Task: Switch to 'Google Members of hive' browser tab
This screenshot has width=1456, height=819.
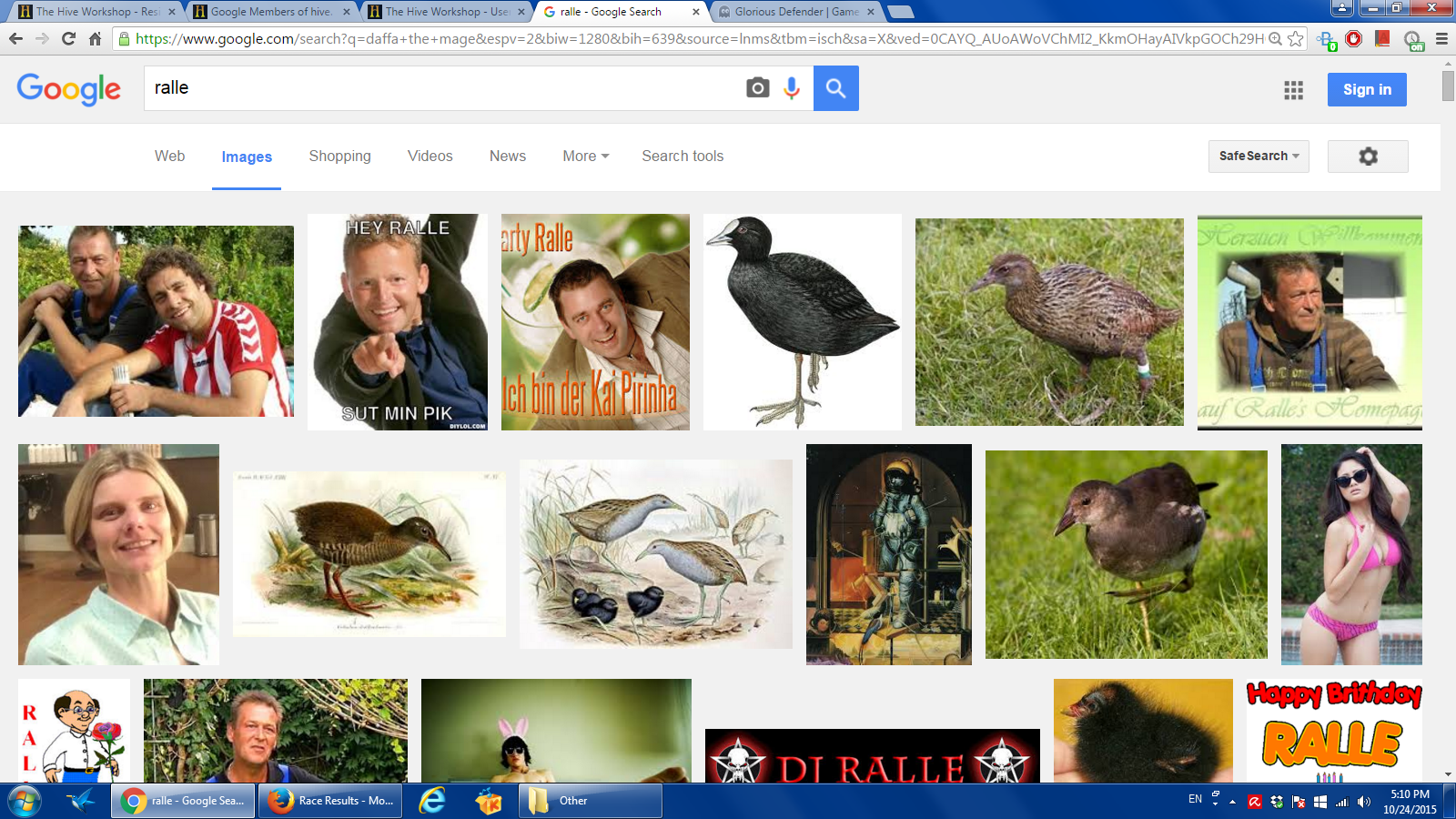Action: click(x=270, y=12)
